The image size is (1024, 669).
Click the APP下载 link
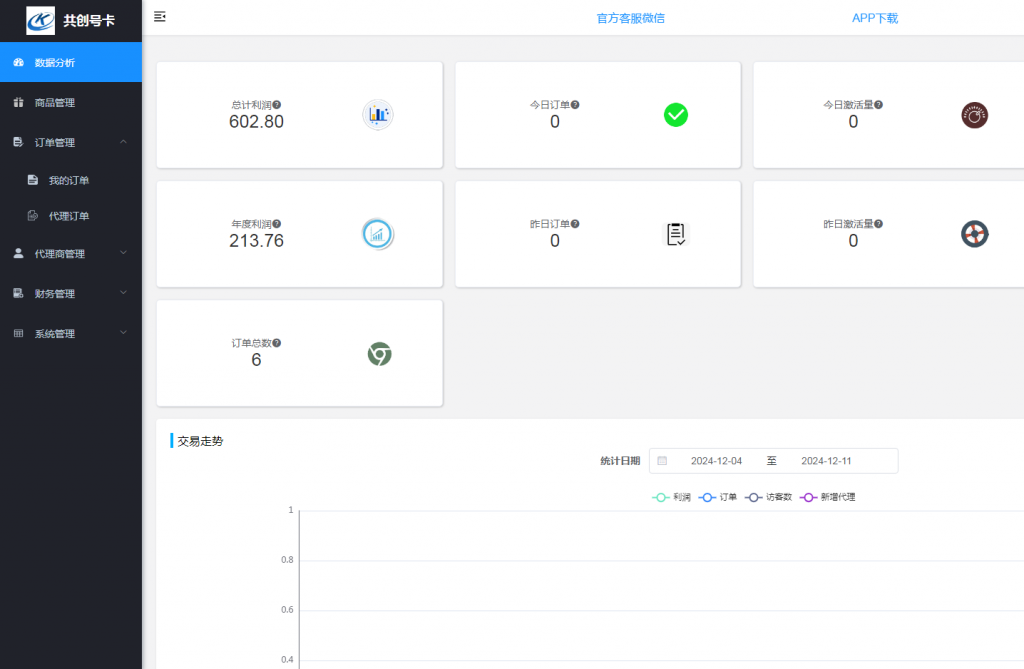click(x=875, y=18)
